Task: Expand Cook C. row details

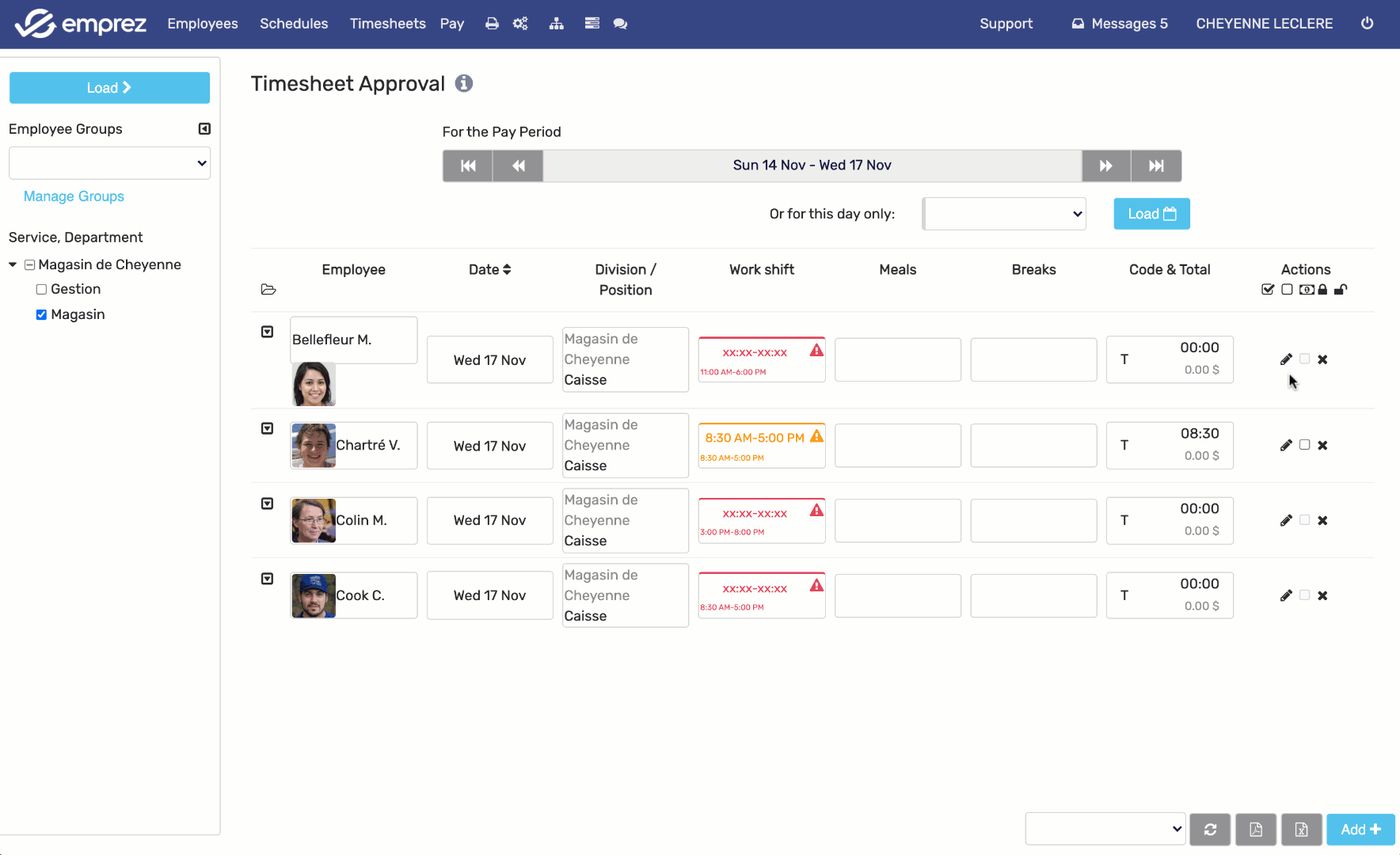Action: 268,579
